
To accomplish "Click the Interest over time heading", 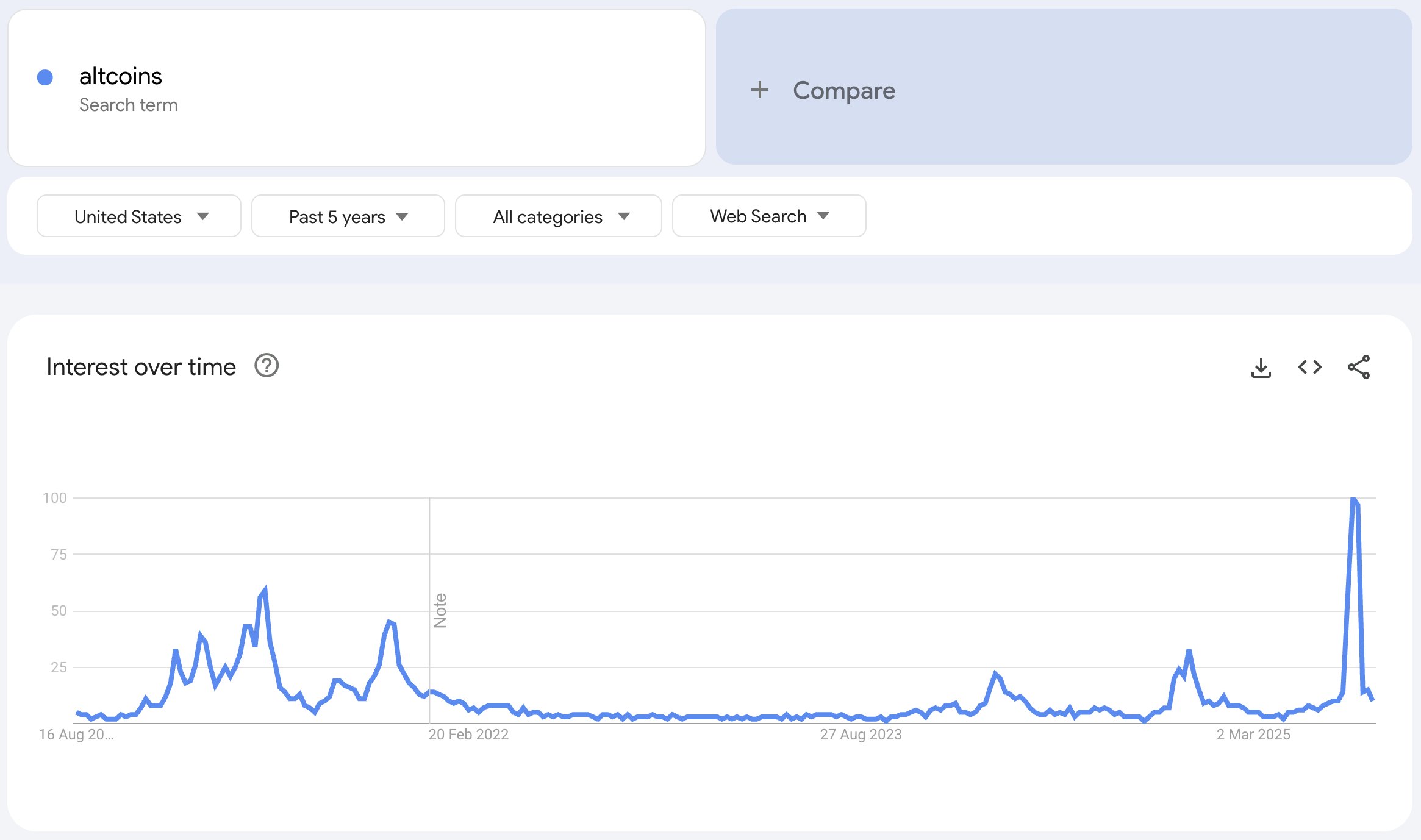I will (141, 366).
